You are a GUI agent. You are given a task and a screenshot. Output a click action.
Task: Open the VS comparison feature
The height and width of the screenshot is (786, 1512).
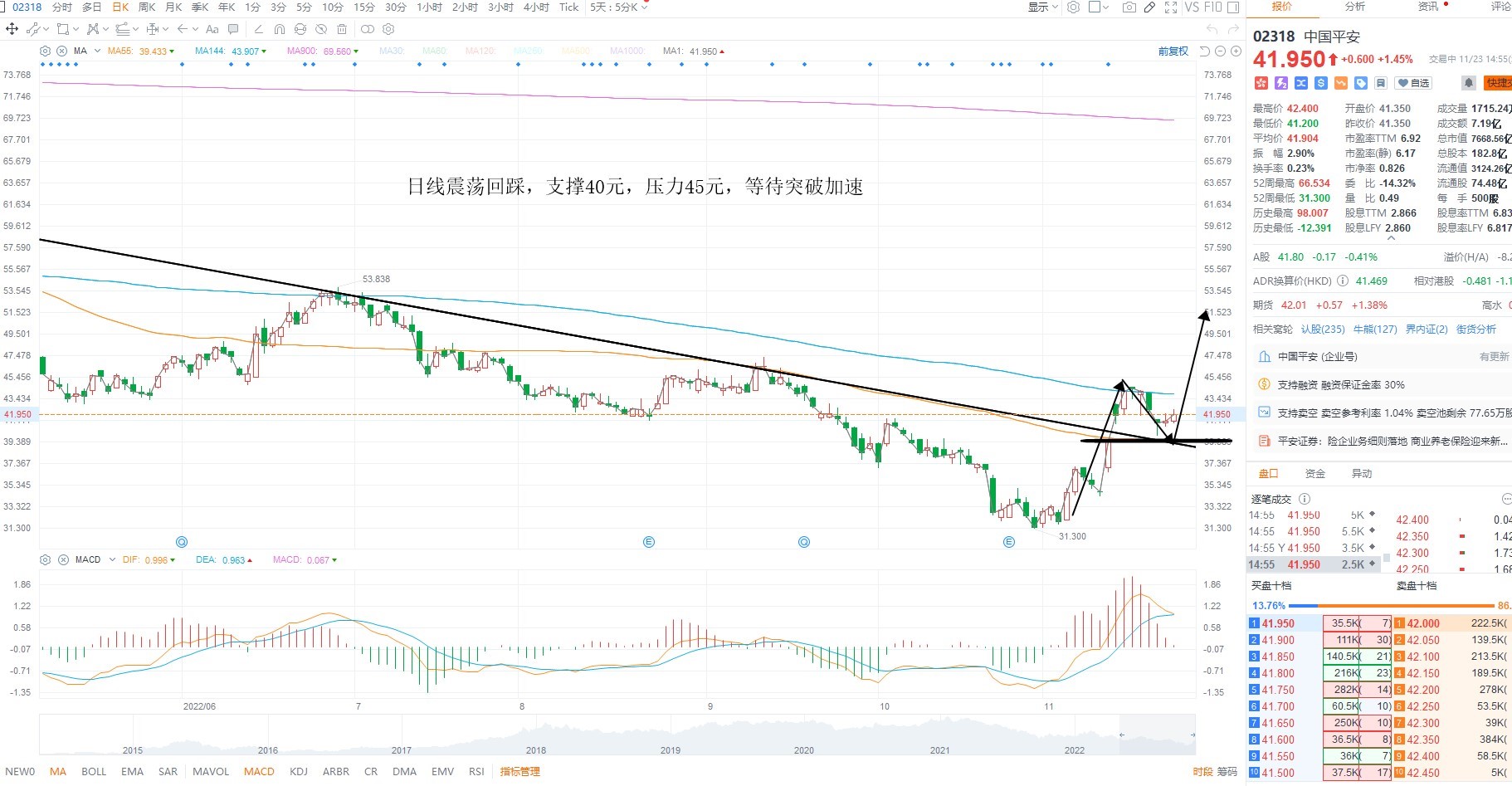tap(1192, 7)
